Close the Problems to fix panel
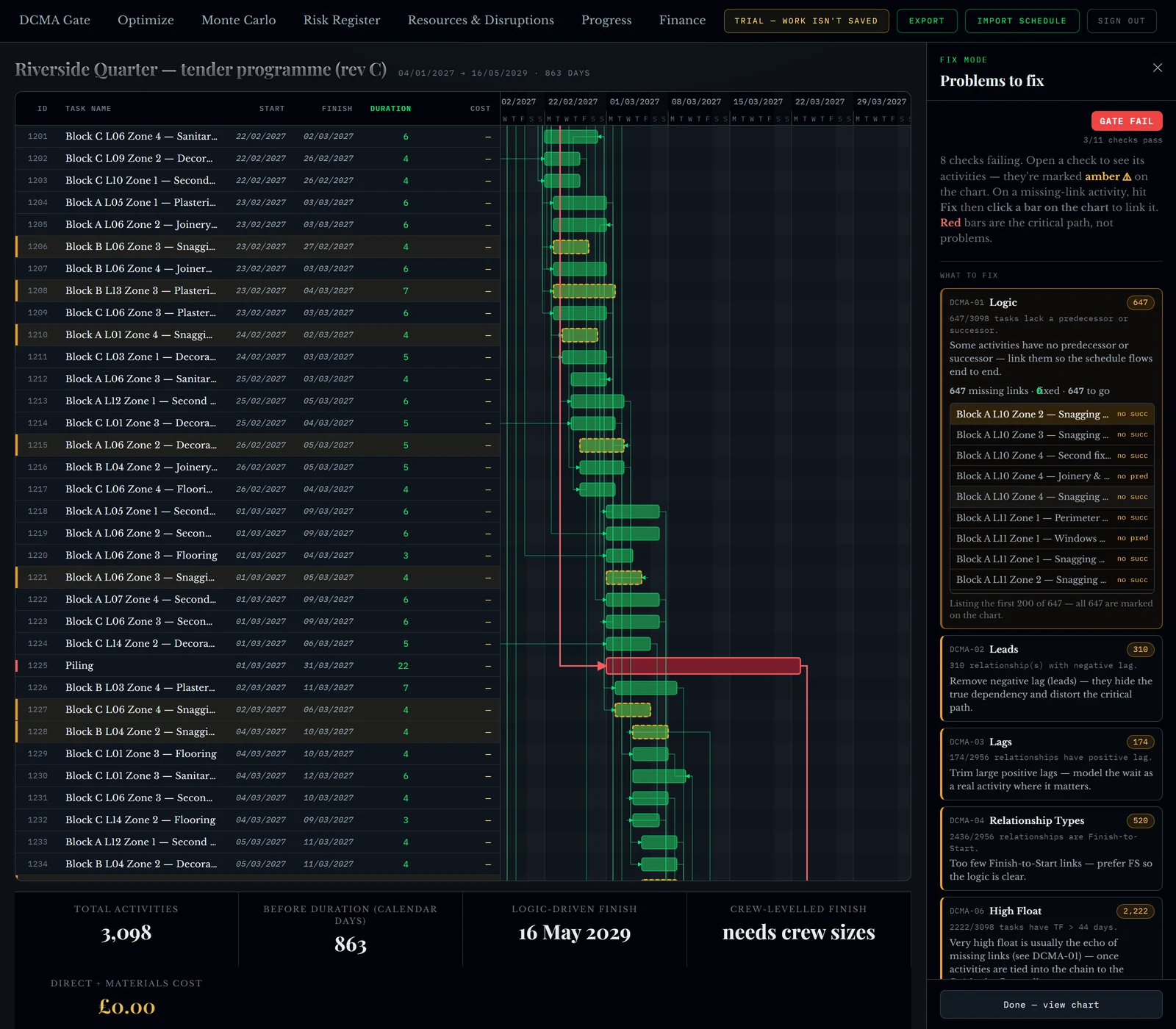Image resolution: width=1176 pixels, height=1029 pixels. pyautogui.click(x=1158, y=68)
